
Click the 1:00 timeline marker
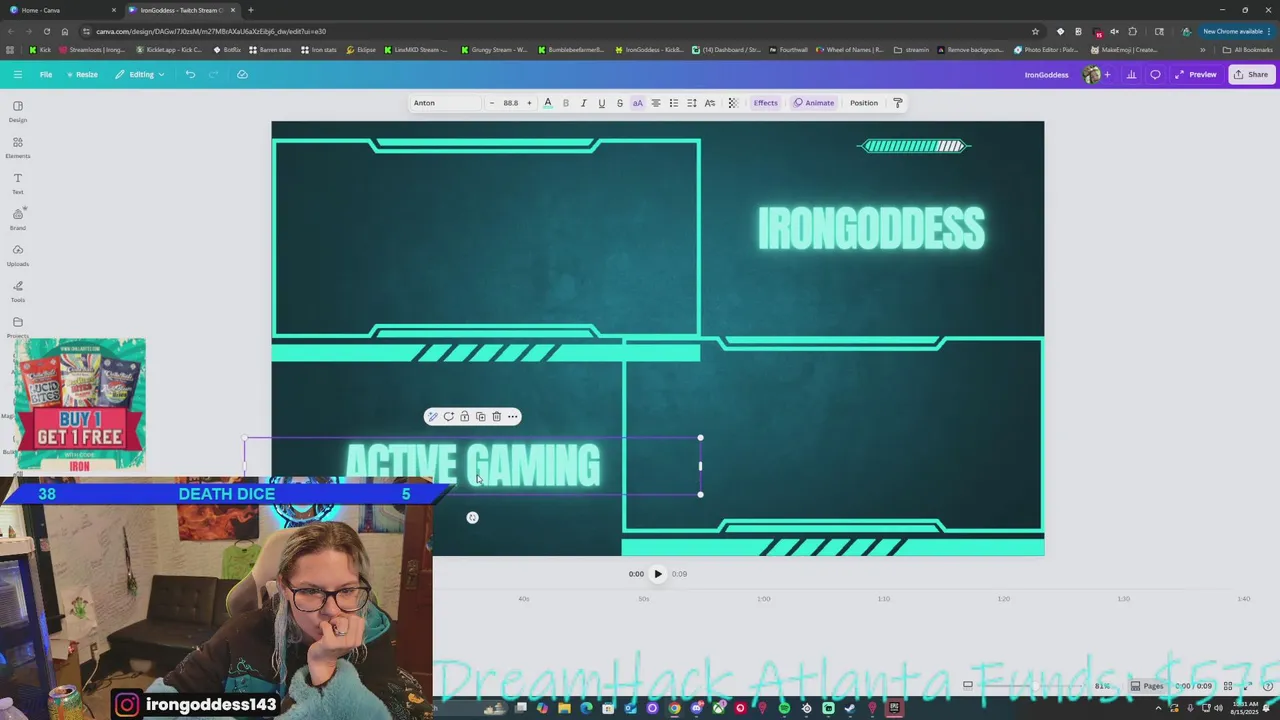(763, 599)
